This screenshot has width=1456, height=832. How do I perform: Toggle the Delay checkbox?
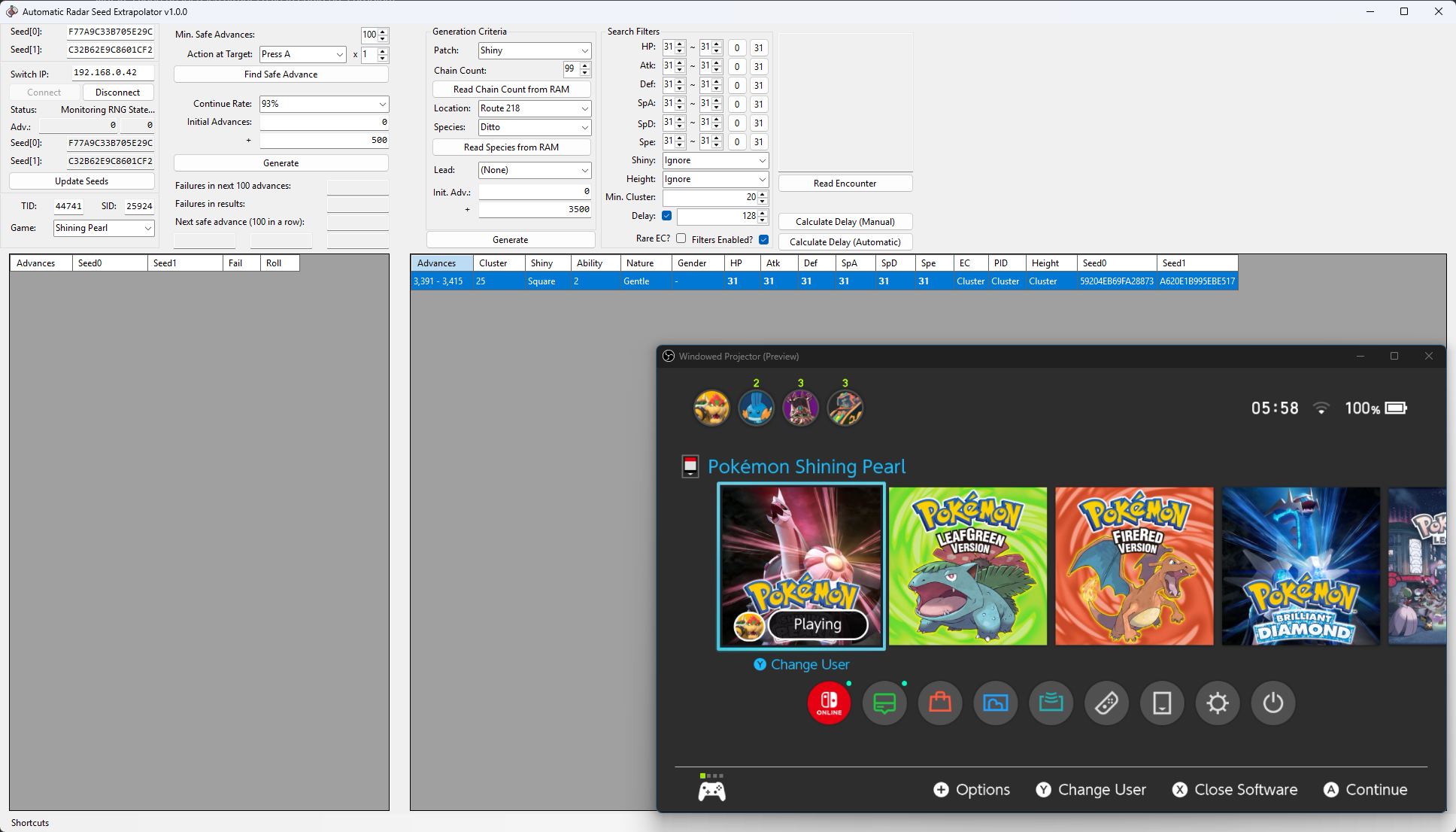coord(666,216)
